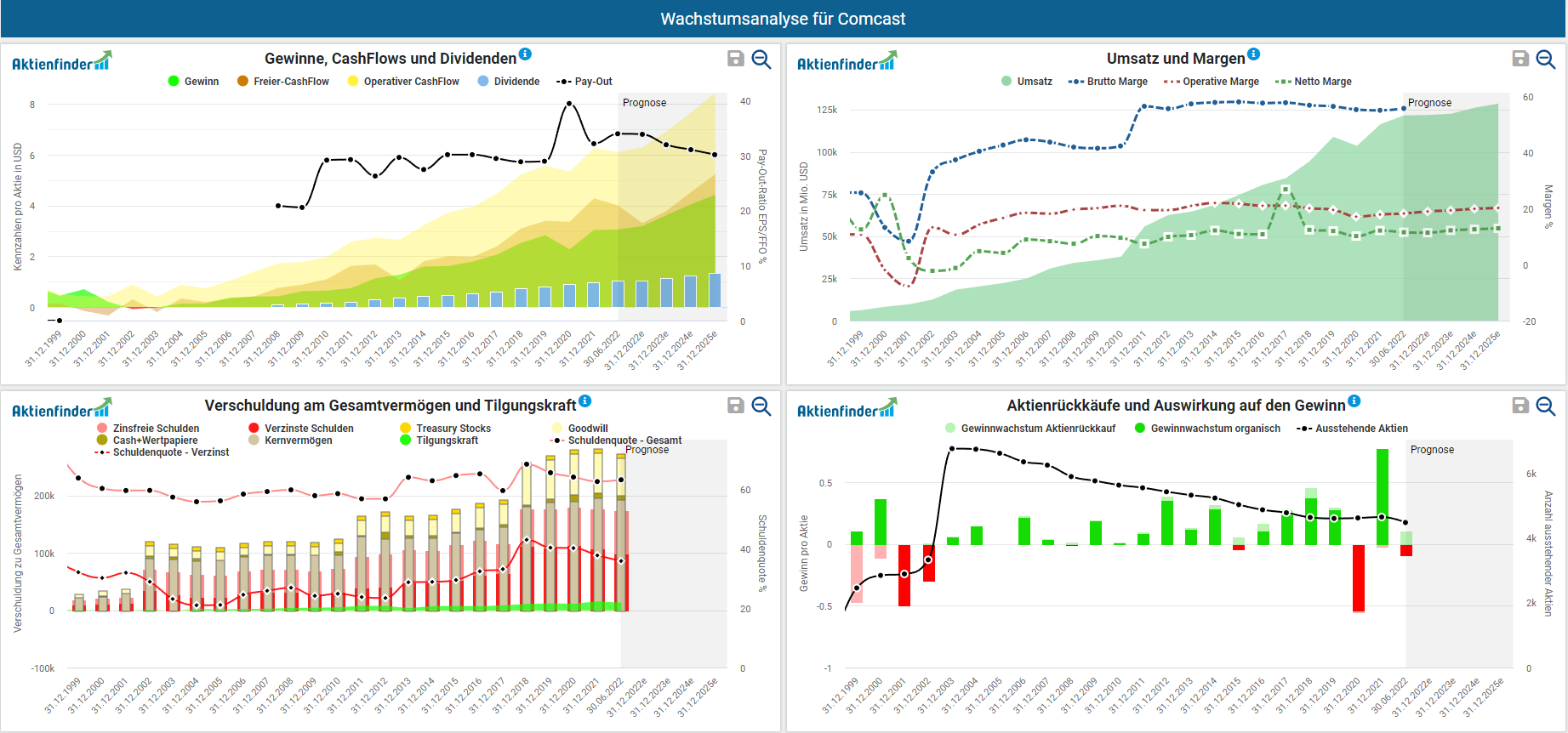Save the Aktienrückkäufe chart as image

click(x=1520, y=406)
